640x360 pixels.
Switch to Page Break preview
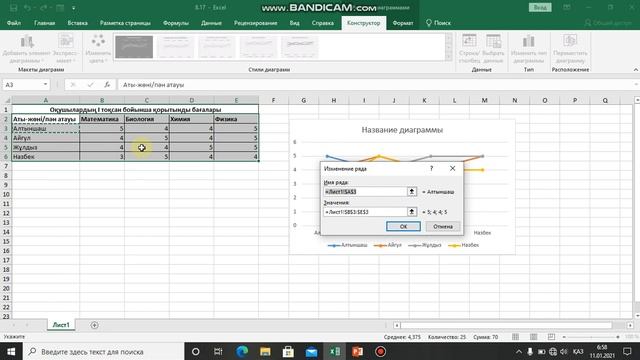coord(551,337)
